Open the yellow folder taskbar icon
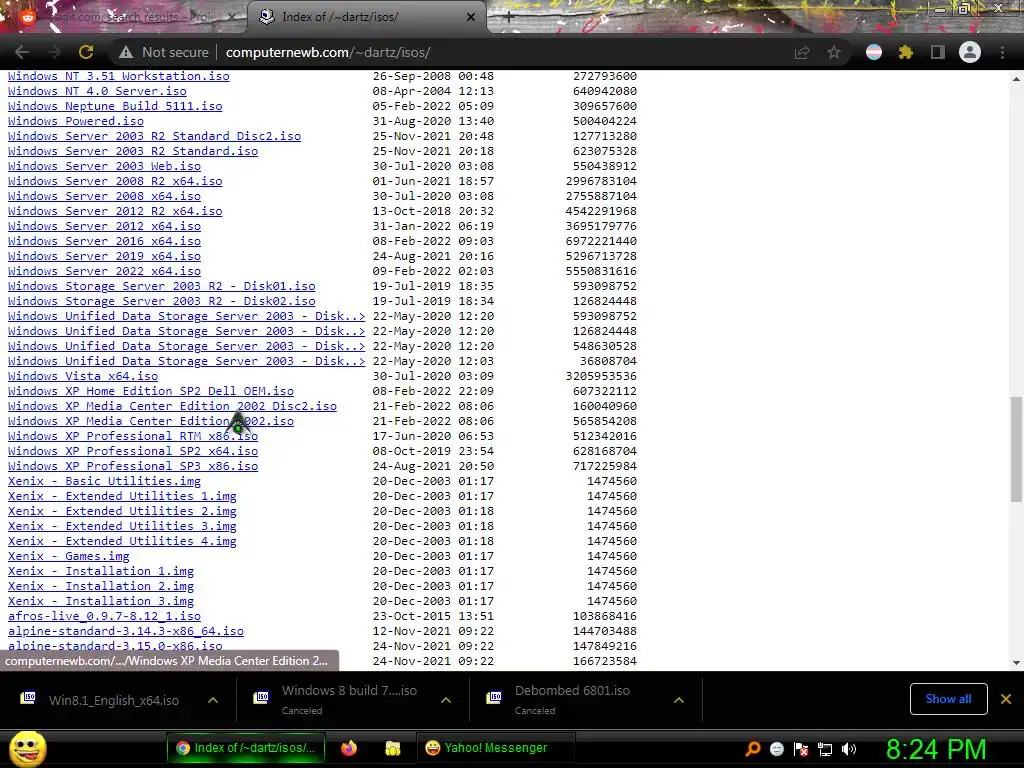 pyautogui.click(x=392, y=748)
